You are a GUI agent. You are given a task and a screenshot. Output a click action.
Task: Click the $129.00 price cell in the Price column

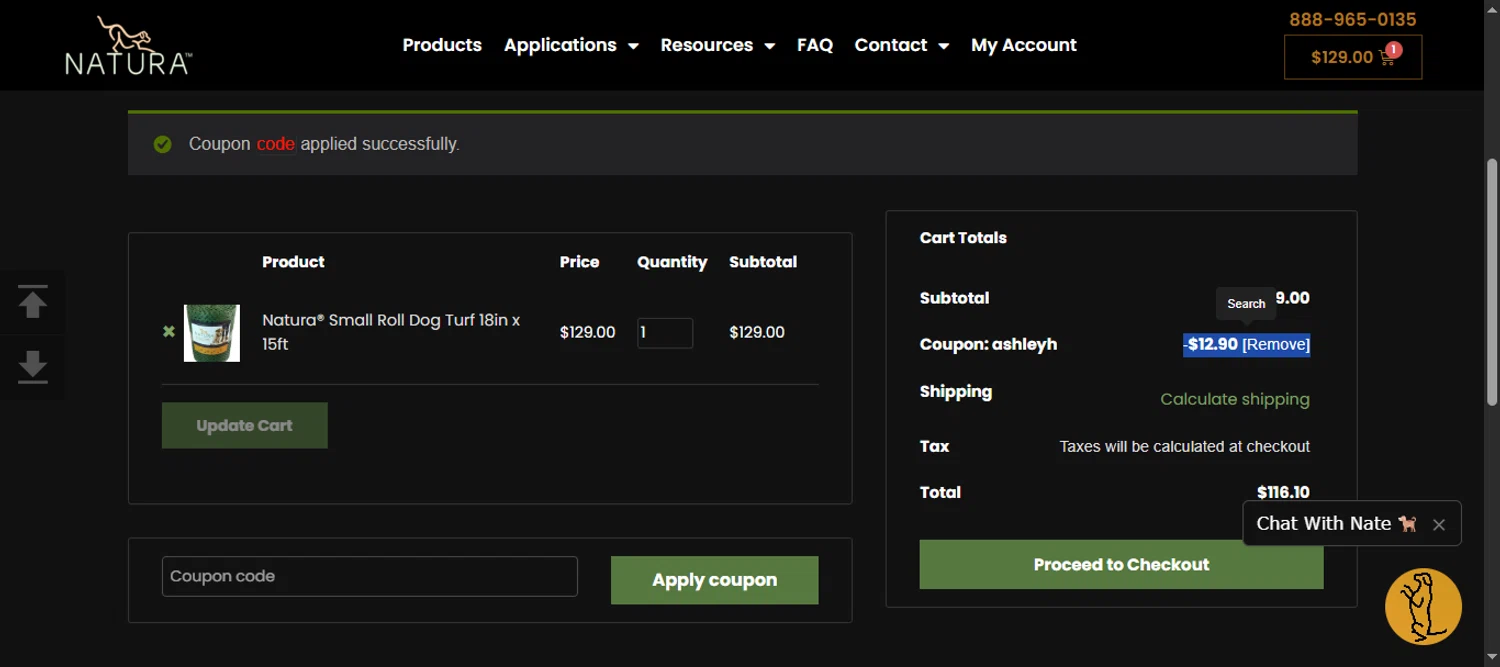click(x=587, y=332)
